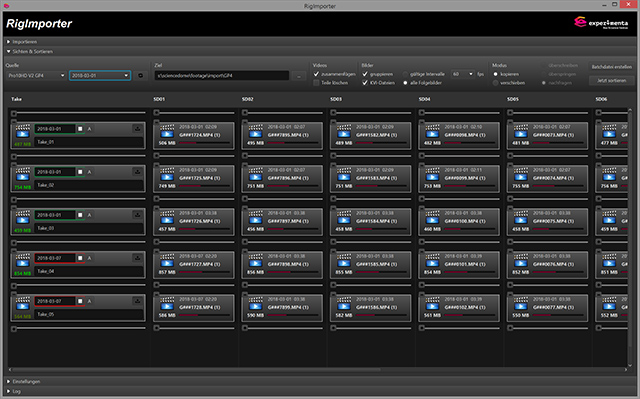
Task: Click the clip icon of G###1724.MP4
Action: 167,131
